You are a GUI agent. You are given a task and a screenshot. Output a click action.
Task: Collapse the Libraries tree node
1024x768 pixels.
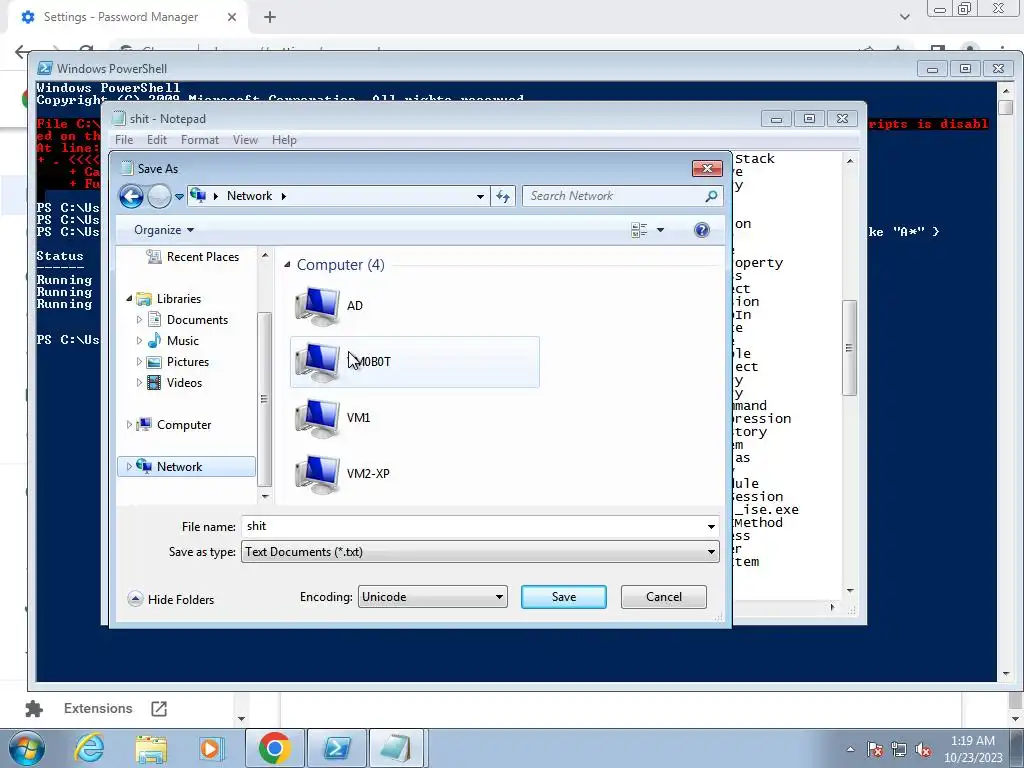[129, 298]
